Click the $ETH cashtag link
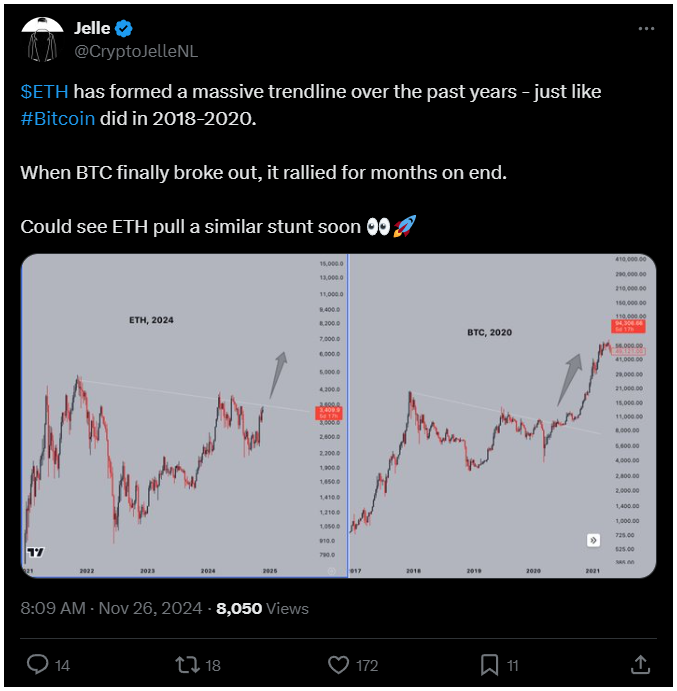The height and width of the screenshot is (691, 677). (x=45, y=92)
